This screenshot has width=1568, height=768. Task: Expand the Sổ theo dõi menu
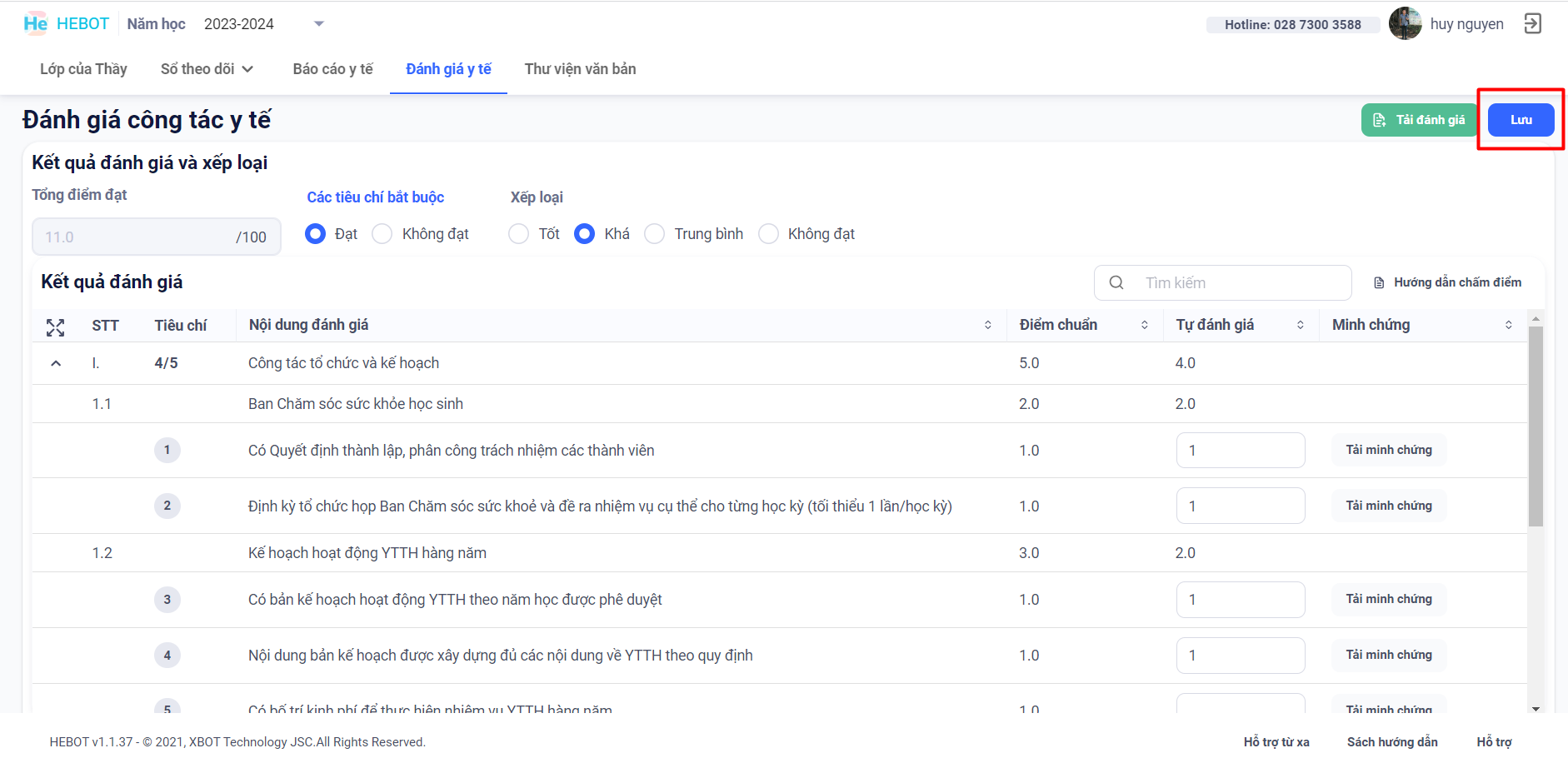coord(207,69)
